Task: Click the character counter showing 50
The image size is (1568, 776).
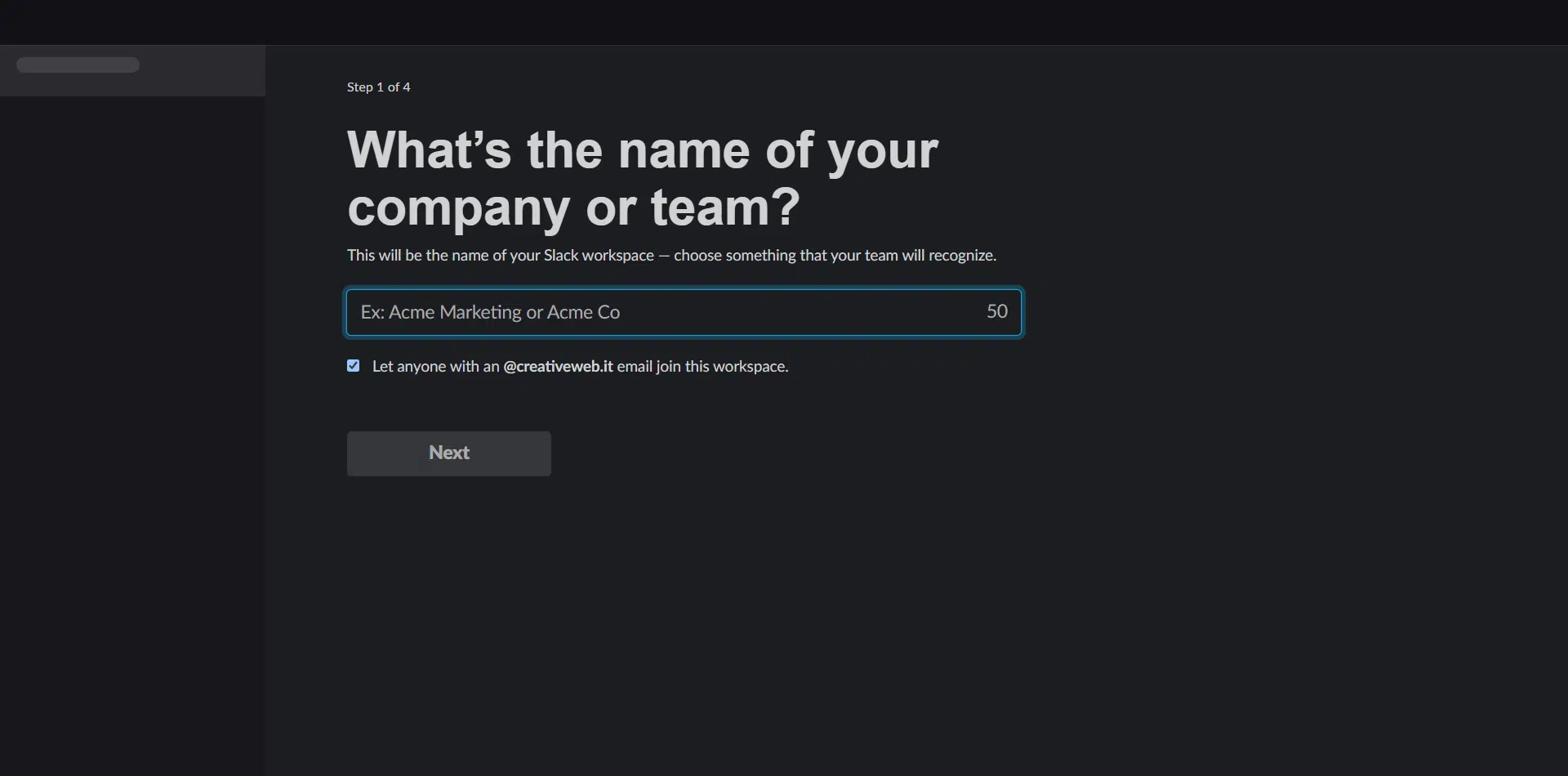Action: (x=996, y=311)
